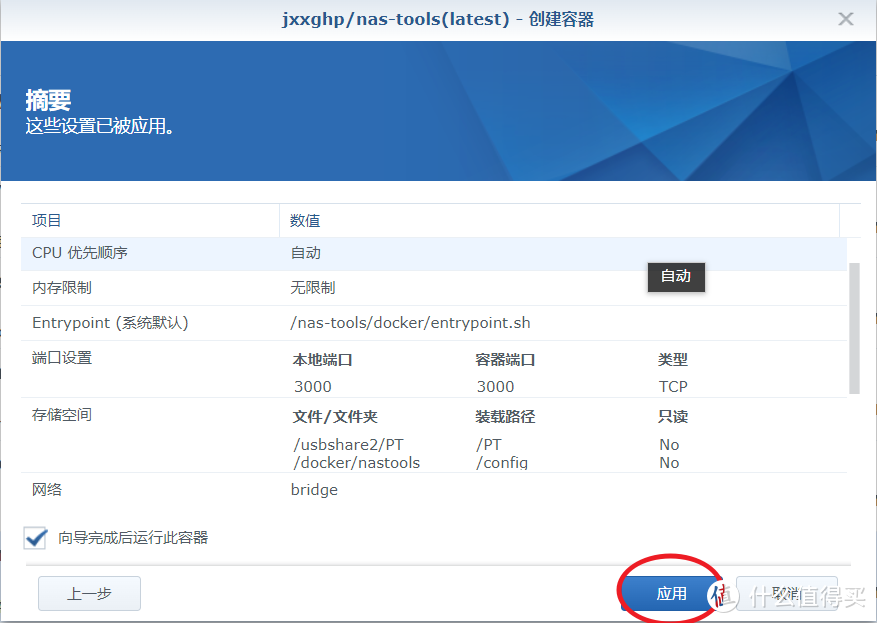The height and width of the screenshot is (623, 877).
Task: Uncheck 向导完成后运行此容器 checkbox
Action: point(34,538)
